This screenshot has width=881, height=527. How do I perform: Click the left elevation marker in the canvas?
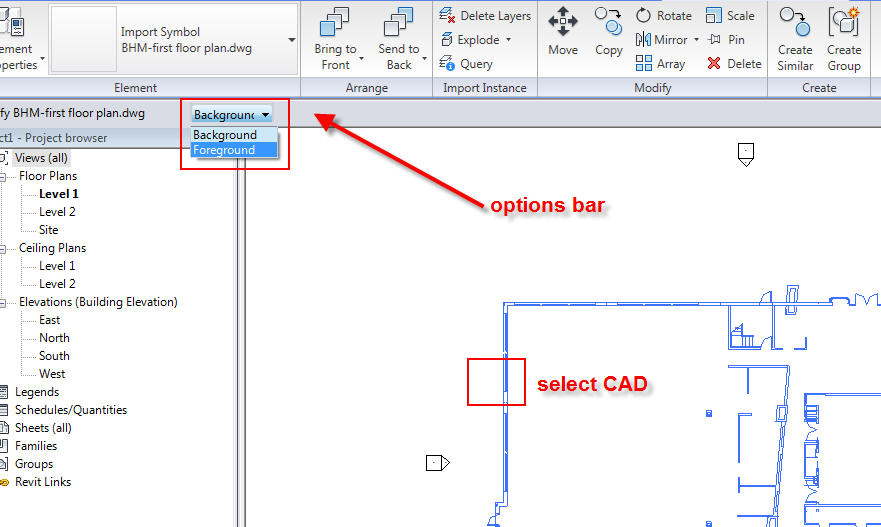(438, 463)
